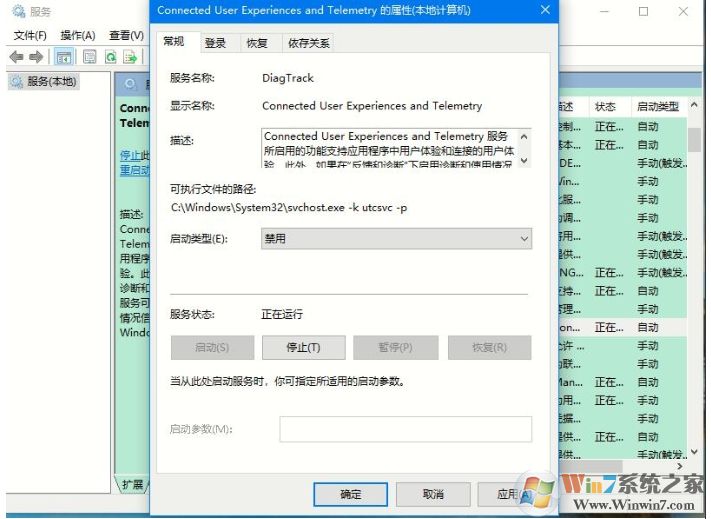Image resolution: width=711 pixels, height=519 pixels.
Task: Click the service name value DiagTrack
Action: point(287,78)
